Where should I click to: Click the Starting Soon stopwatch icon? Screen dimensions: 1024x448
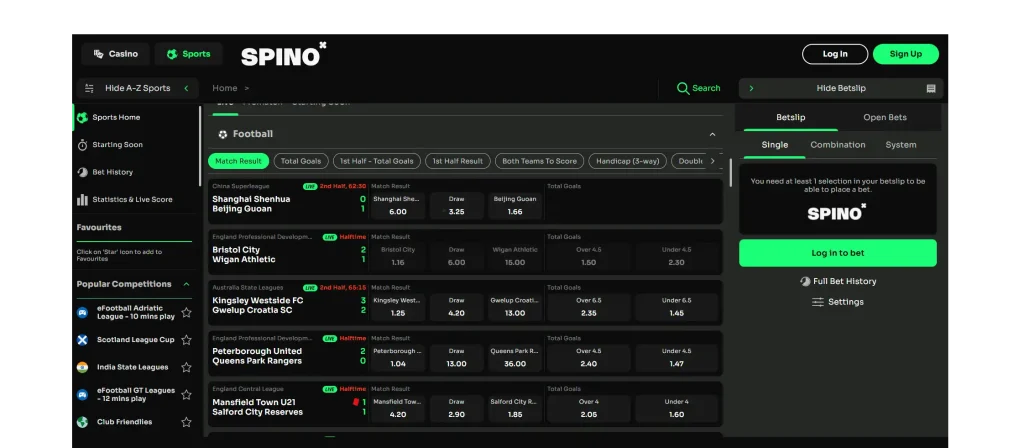point(82,145)
